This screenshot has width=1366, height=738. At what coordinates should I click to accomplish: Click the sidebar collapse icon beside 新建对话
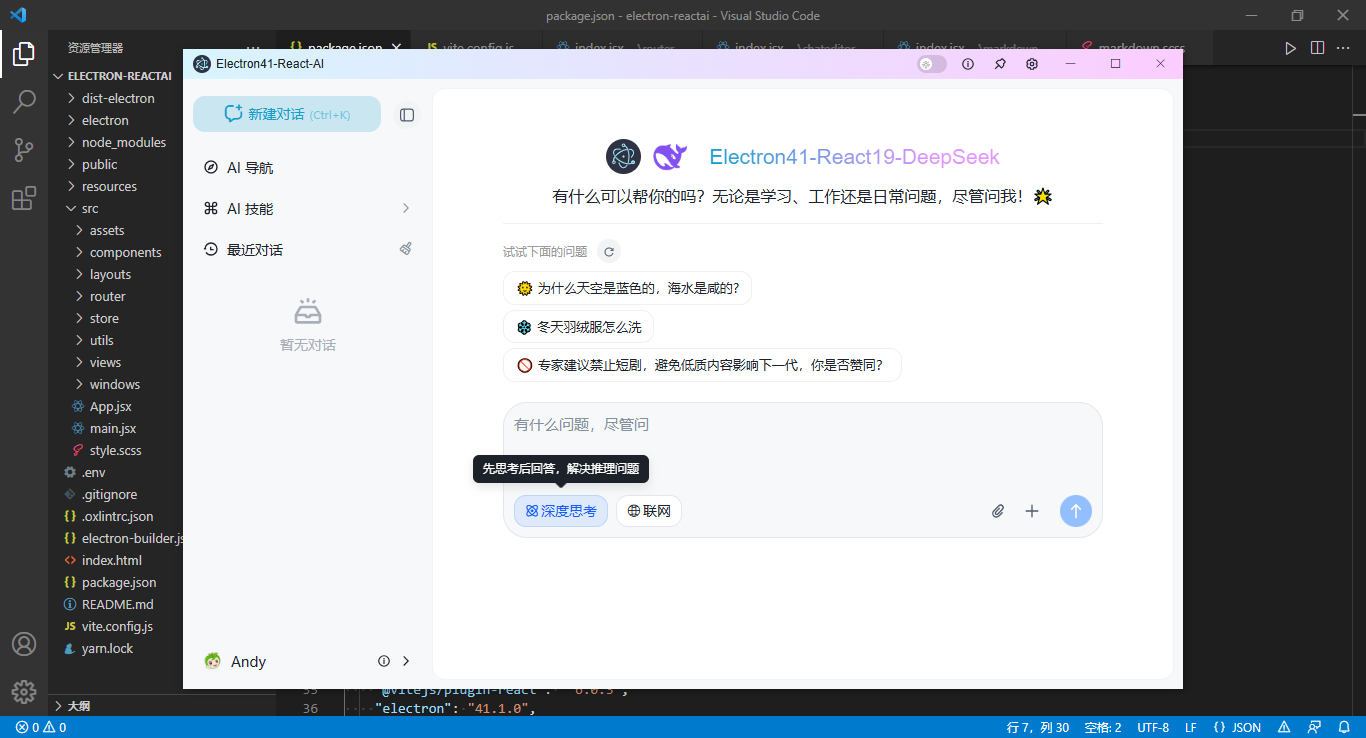click(407, 115)
